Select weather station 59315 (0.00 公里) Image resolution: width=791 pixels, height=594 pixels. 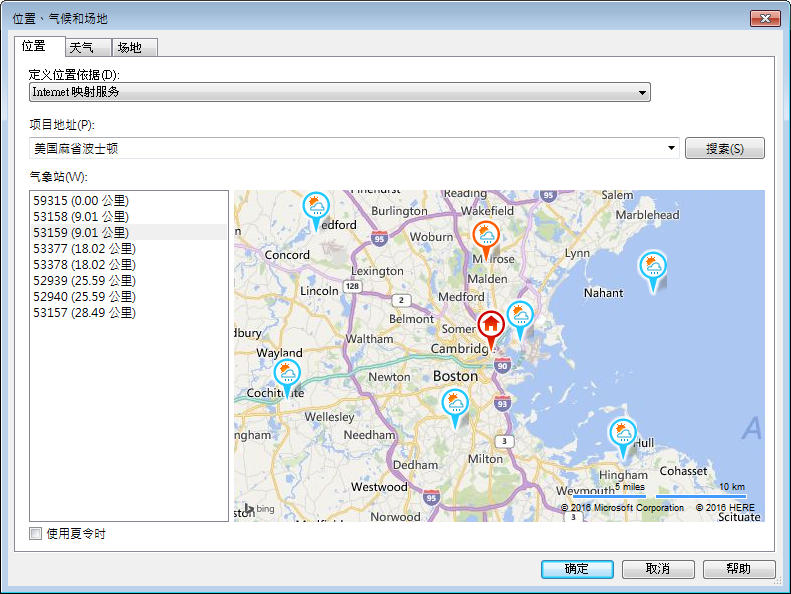(x=129, y=200)
